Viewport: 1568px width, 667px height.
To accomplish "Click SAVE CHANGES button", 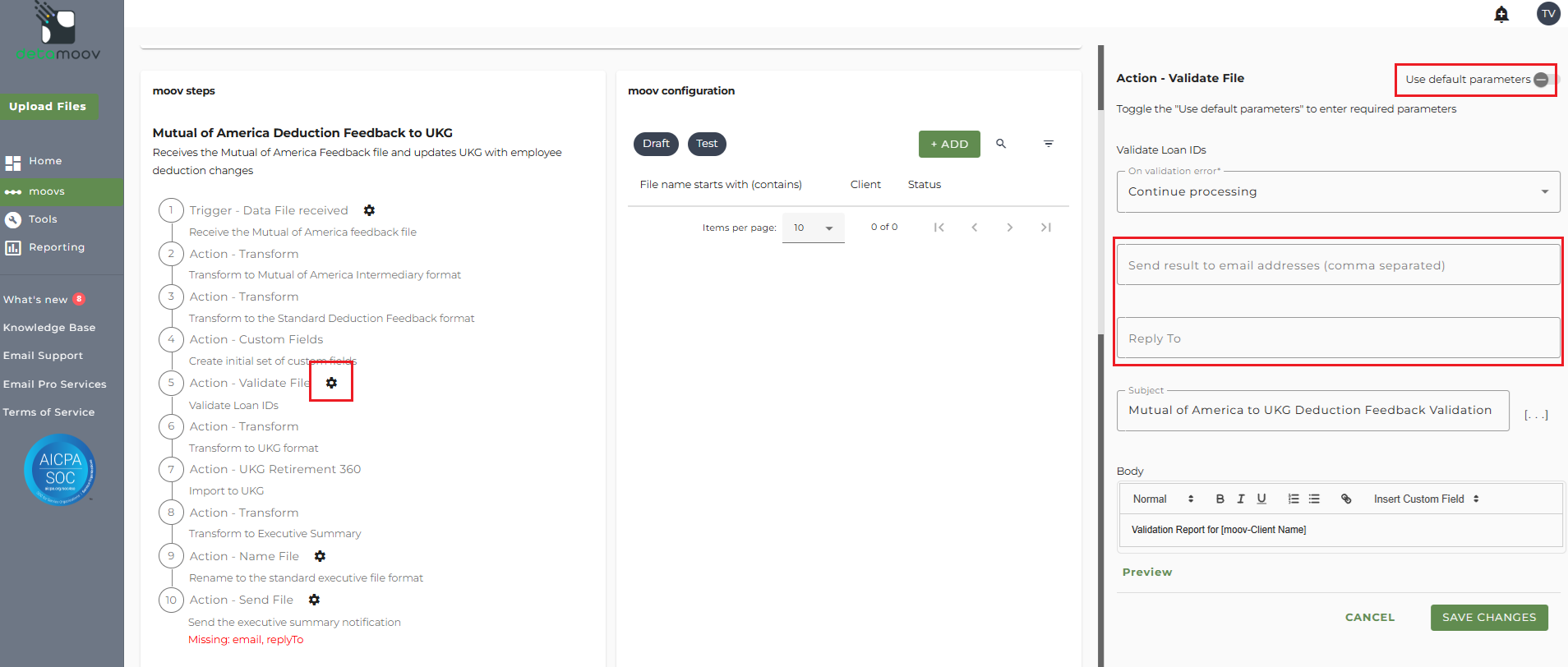I will [x=1489, y=618].
